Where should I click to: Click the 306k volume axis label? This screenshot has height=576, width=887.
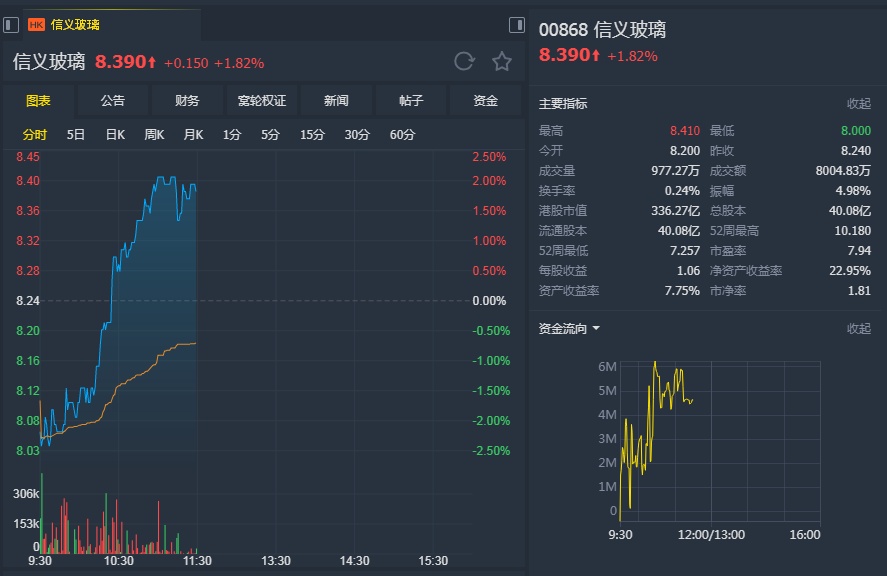pyautogui.click(x=26, y=493)
